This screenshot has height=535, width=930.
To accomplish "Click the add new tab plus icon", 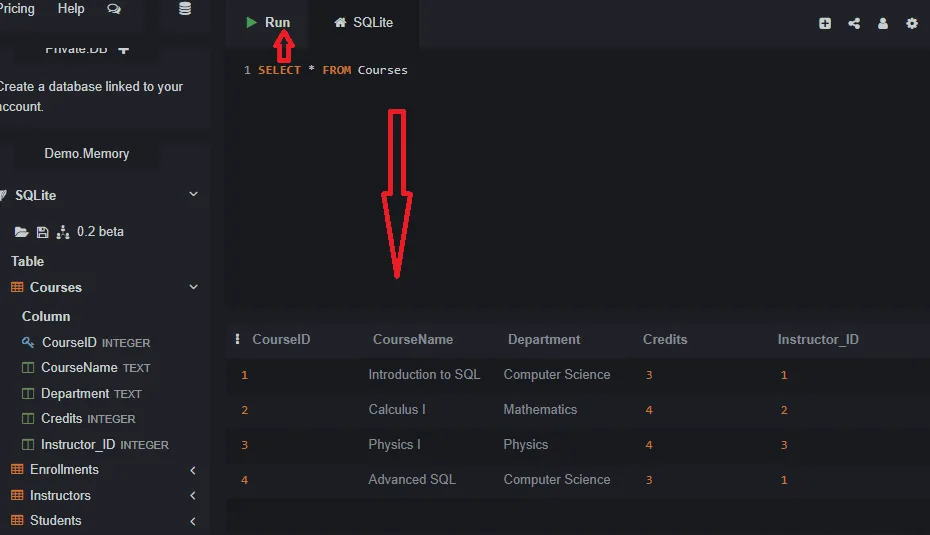I will coord(825,23).
